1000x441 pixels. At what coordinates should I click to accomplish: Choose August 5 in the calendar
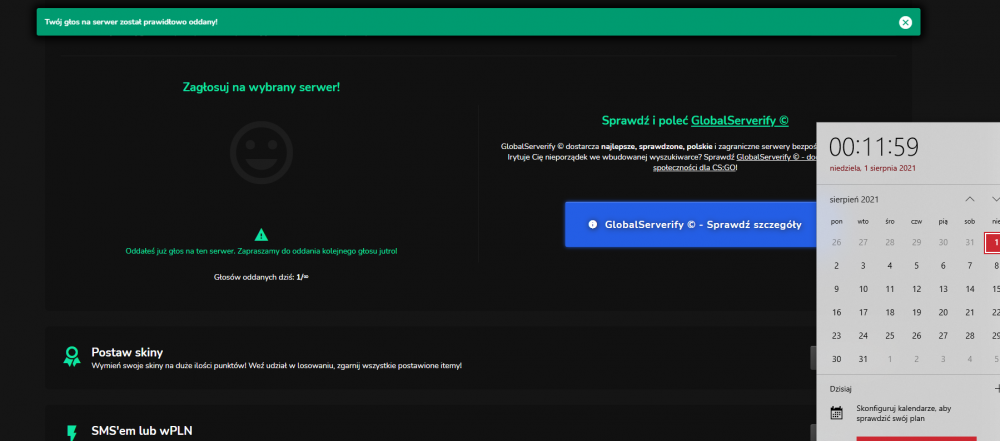coord(916,266)
